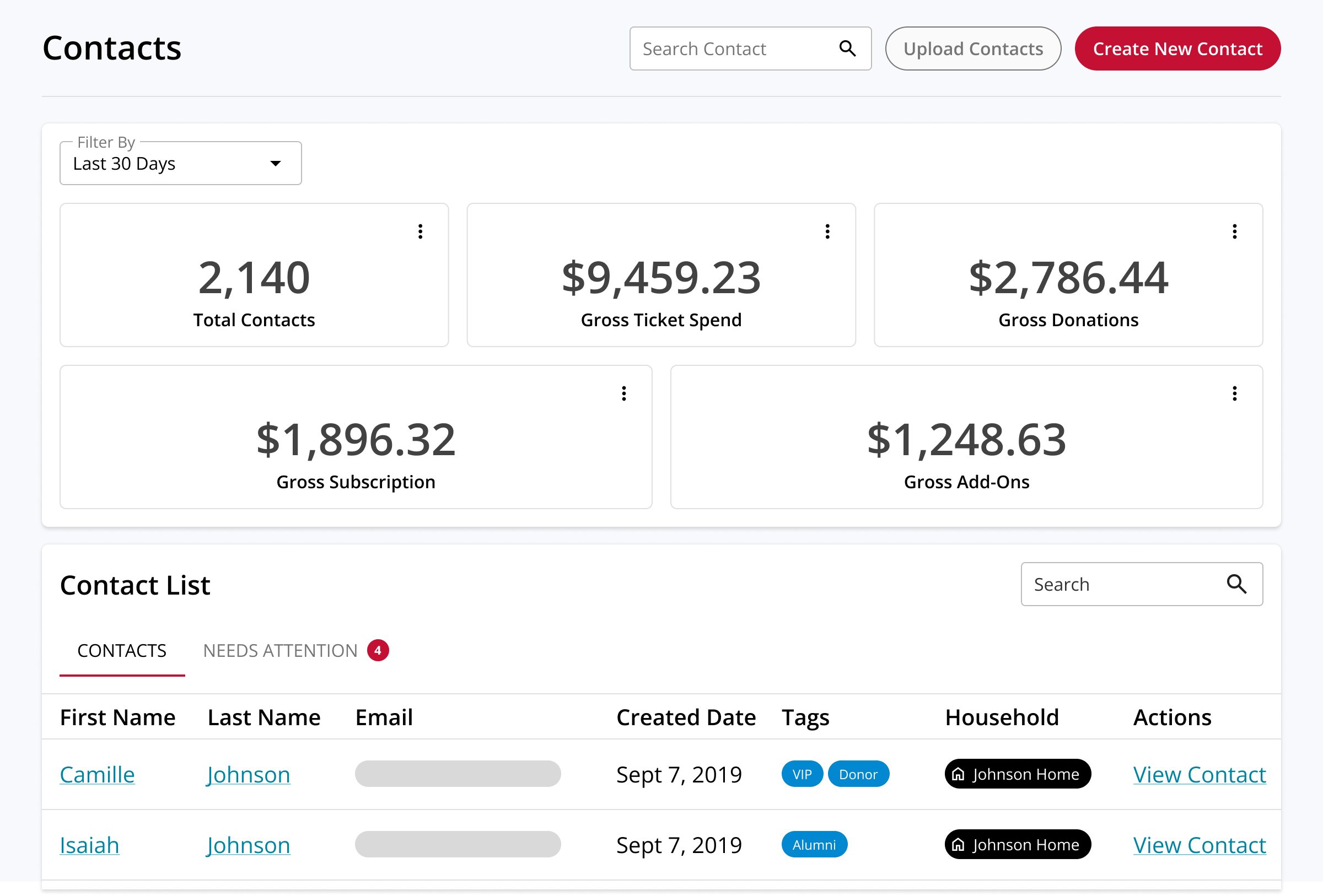
Task: Switch to the CONTACTS tab
Action: [x=122, y=650]
